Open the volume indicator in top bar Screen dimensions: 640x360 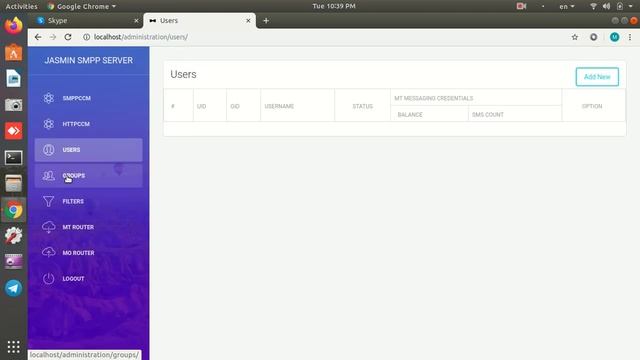(607, 6)
